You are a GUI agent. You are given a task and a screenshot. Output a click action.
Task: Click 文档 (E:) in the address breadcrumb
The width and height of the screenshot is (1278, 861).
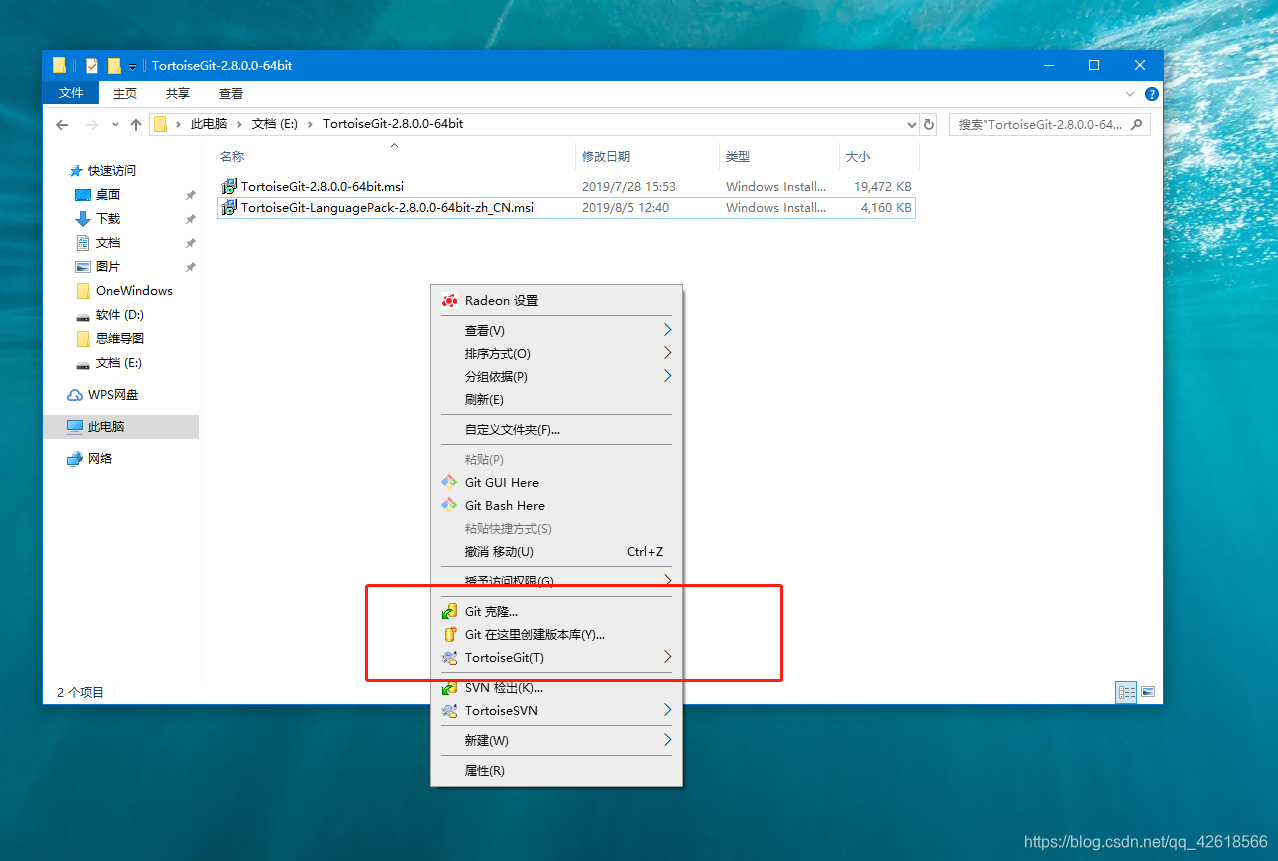click(276, 124)
